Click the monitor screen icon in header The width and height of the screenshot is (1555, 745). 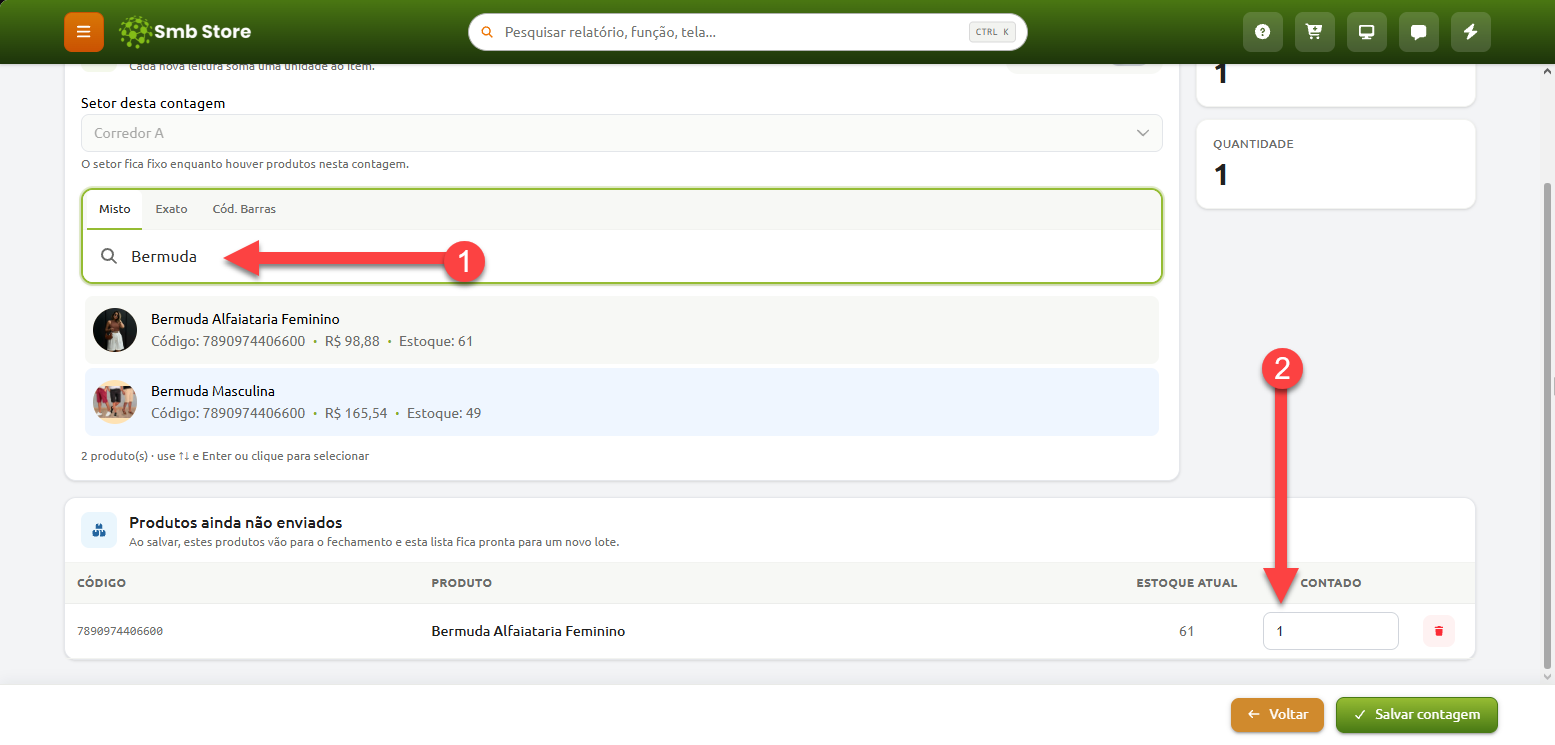point(1366,32)
